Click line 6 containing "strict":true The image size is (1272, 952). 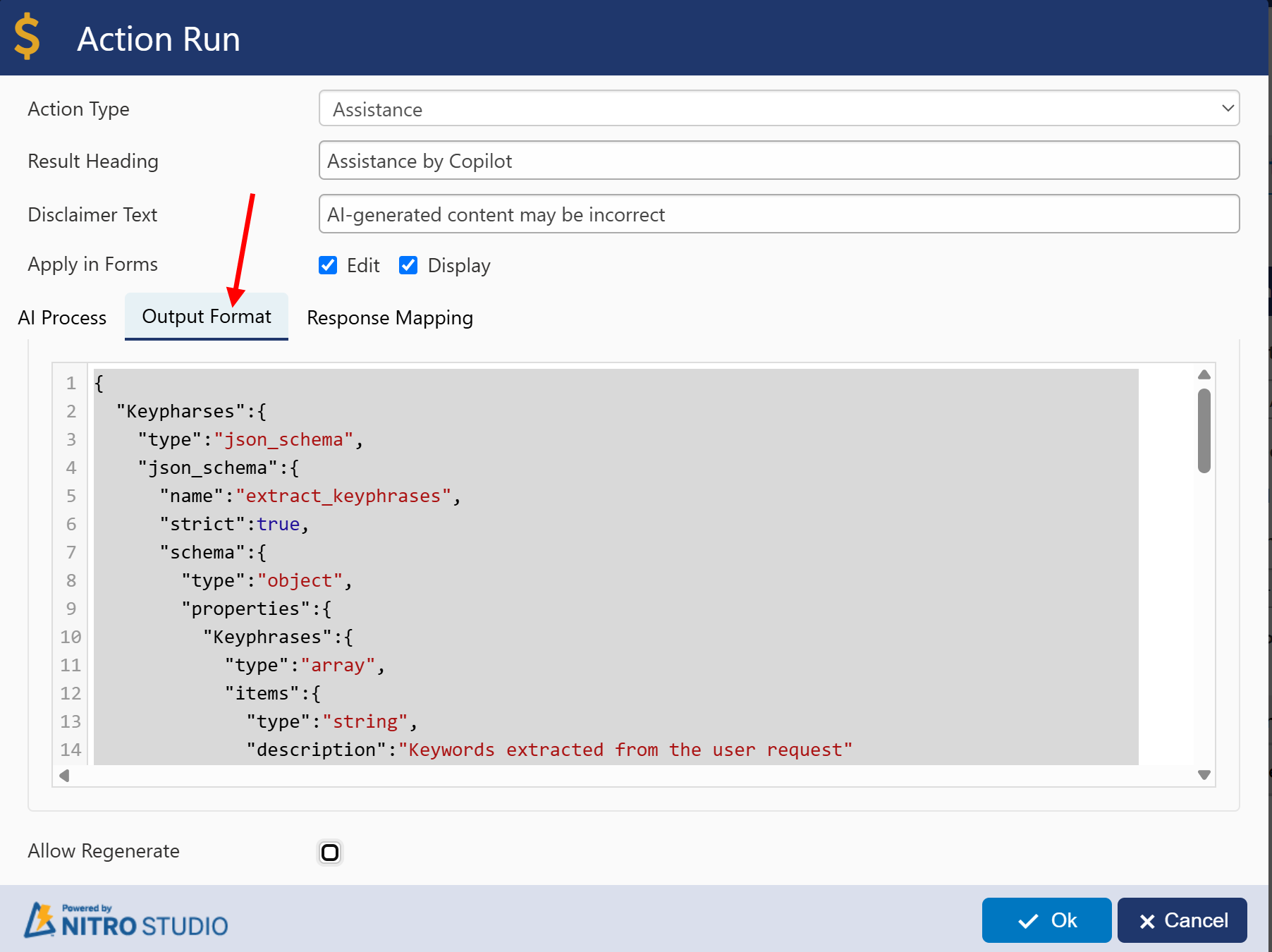234,524
